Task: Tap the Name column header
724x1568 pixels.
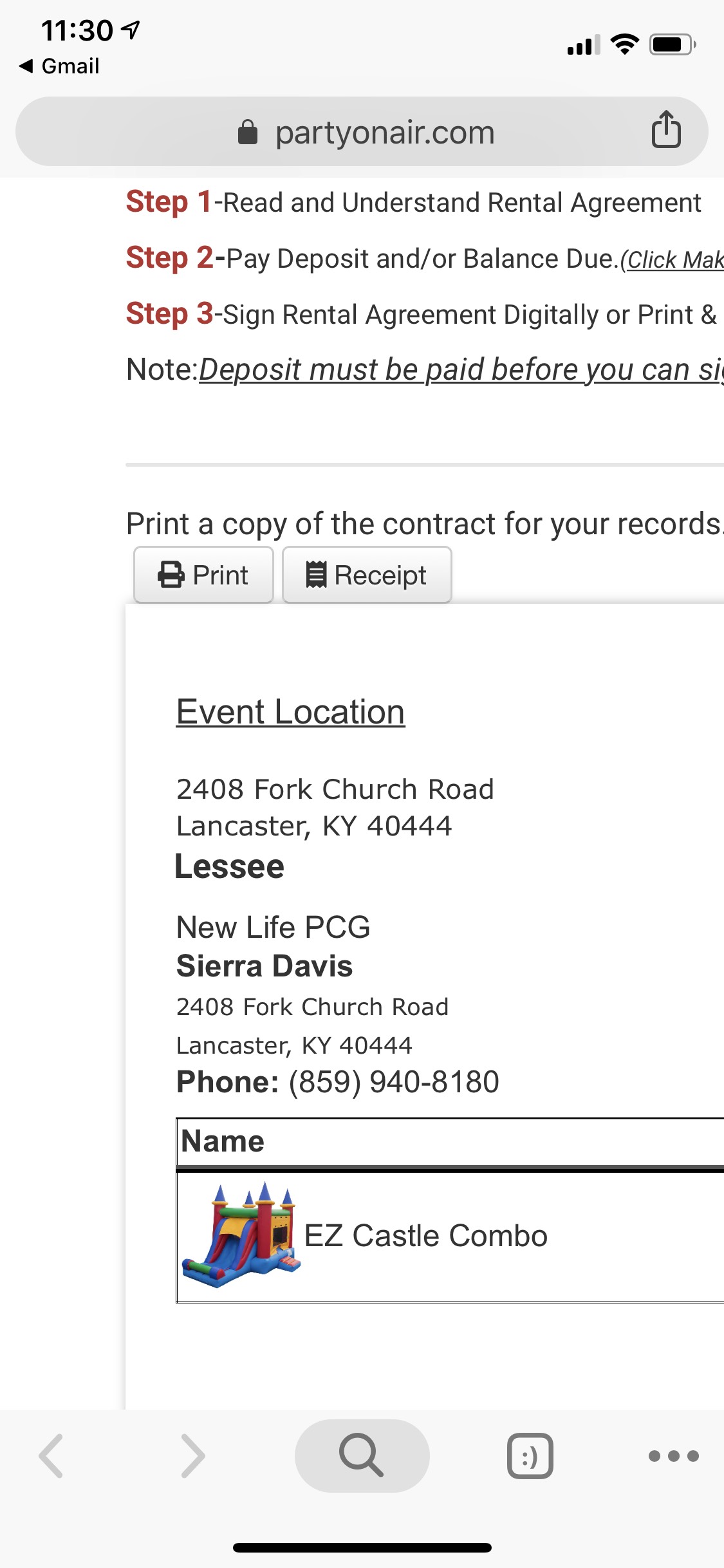Action: 223,1141
